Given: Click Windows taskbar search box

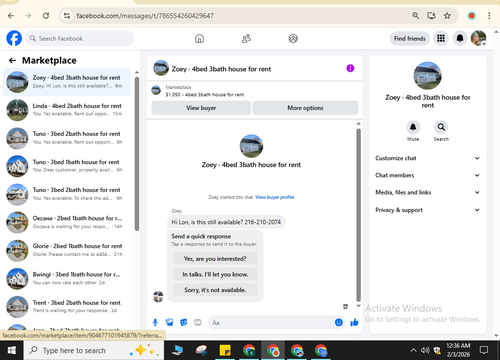Looking at the screenshot, I should tap(94, 350).
